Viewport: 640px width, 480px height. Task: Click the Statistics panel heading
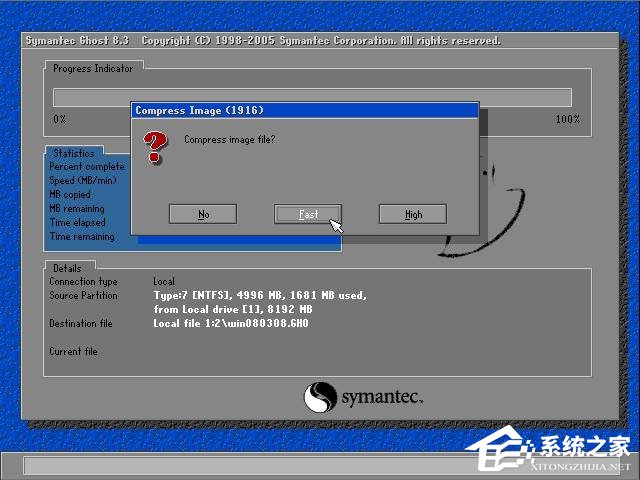(74, 153)
